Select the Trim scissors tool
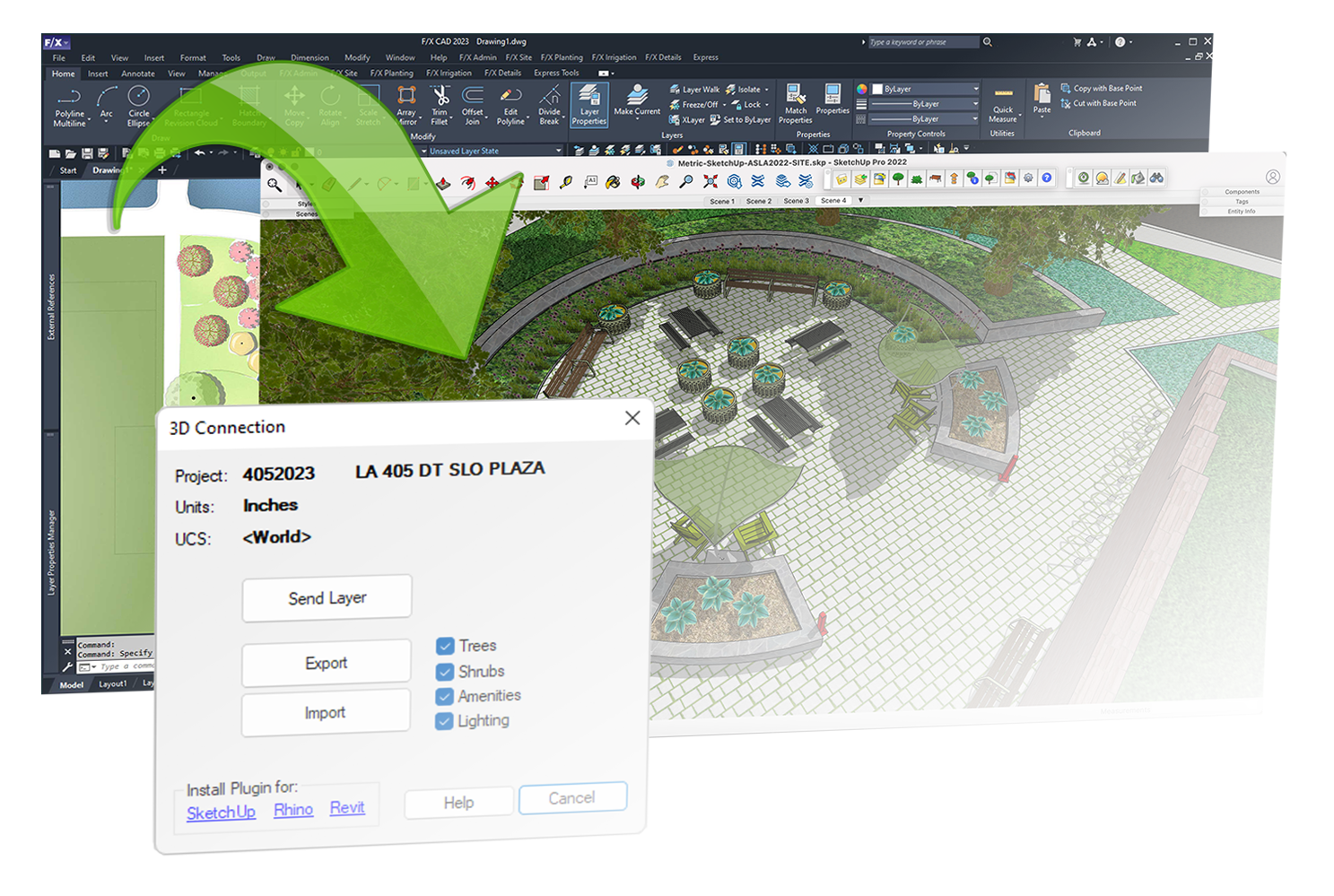Image resolution: width=1334 pixels, height=896 pixels. [x=440, y=95]
